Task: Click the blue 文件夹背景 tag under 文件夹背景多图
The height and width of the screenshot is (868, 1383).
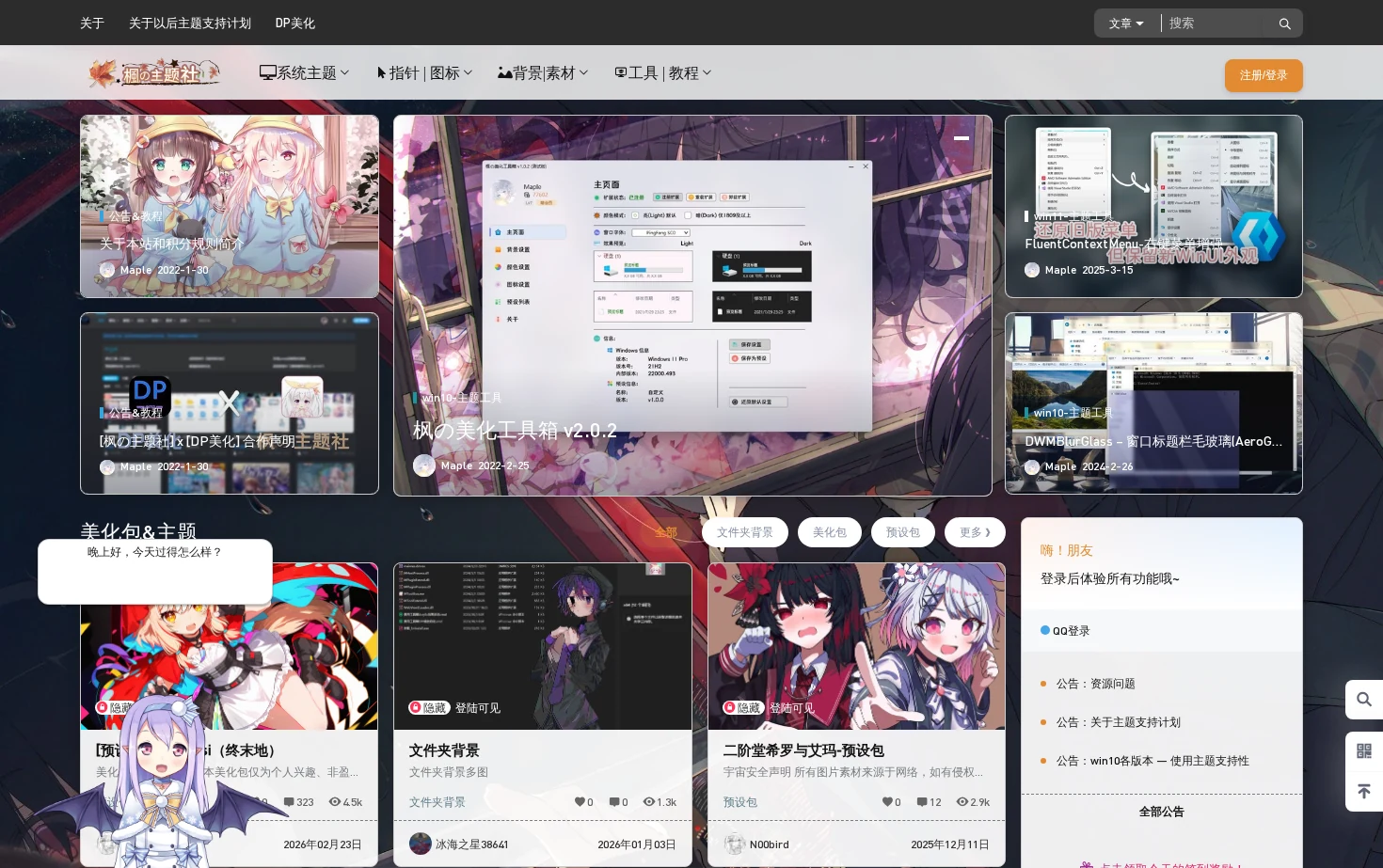Action: pos(437,802)
